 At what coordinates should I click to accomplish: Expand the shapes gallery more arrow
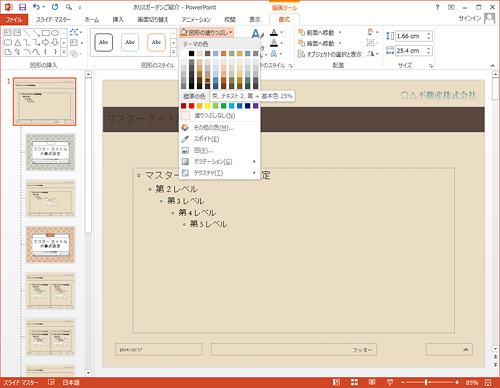(64, 52)
